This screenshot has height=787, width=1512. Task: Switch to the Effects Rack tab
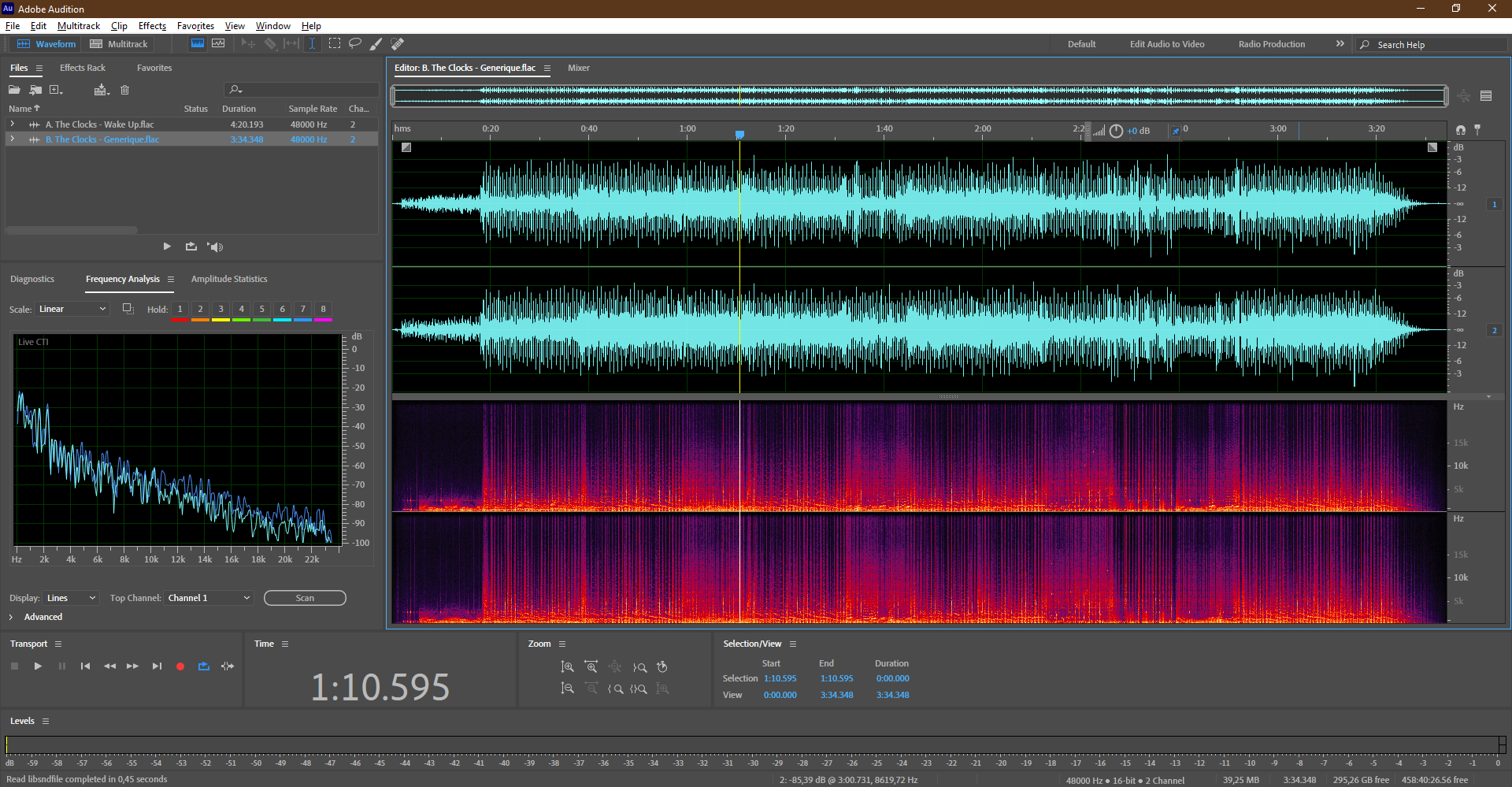click(x=83, y=68)
